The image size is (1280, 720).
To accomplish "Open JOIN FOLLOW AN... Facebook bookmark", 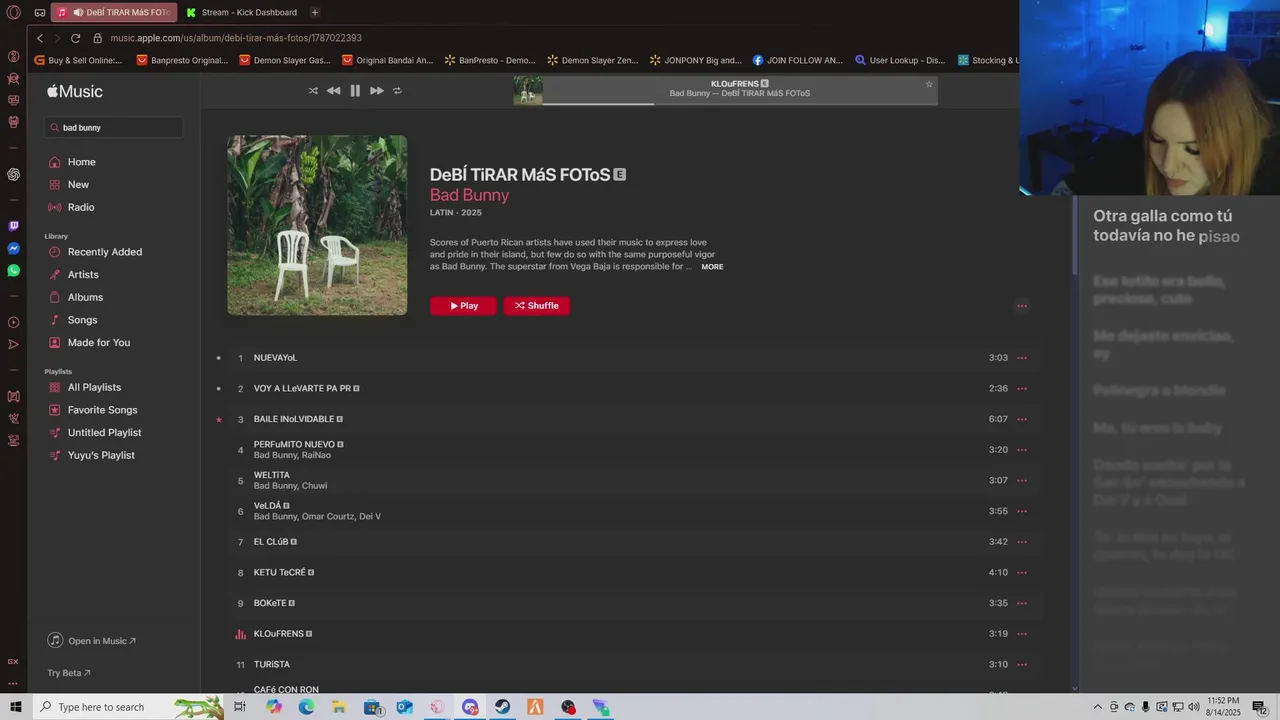I will pos(797,60).
